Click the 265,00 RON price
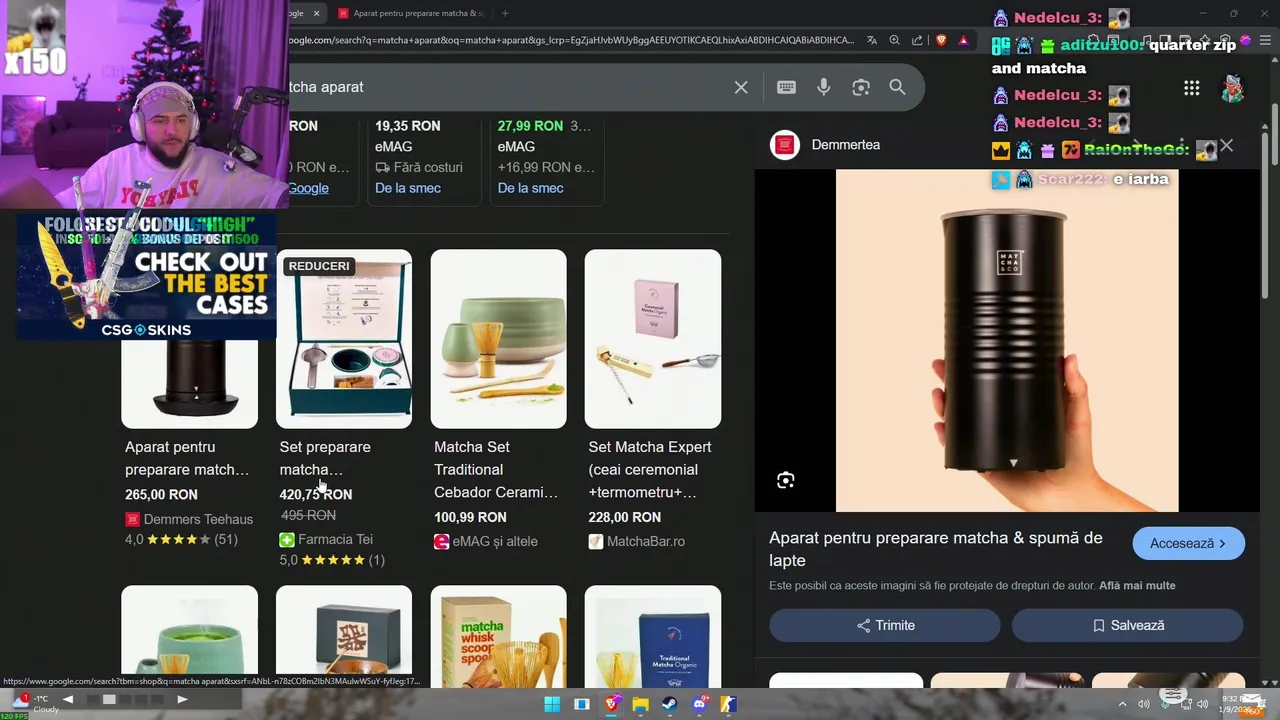 pyautogui.click(x=161, y=494)
